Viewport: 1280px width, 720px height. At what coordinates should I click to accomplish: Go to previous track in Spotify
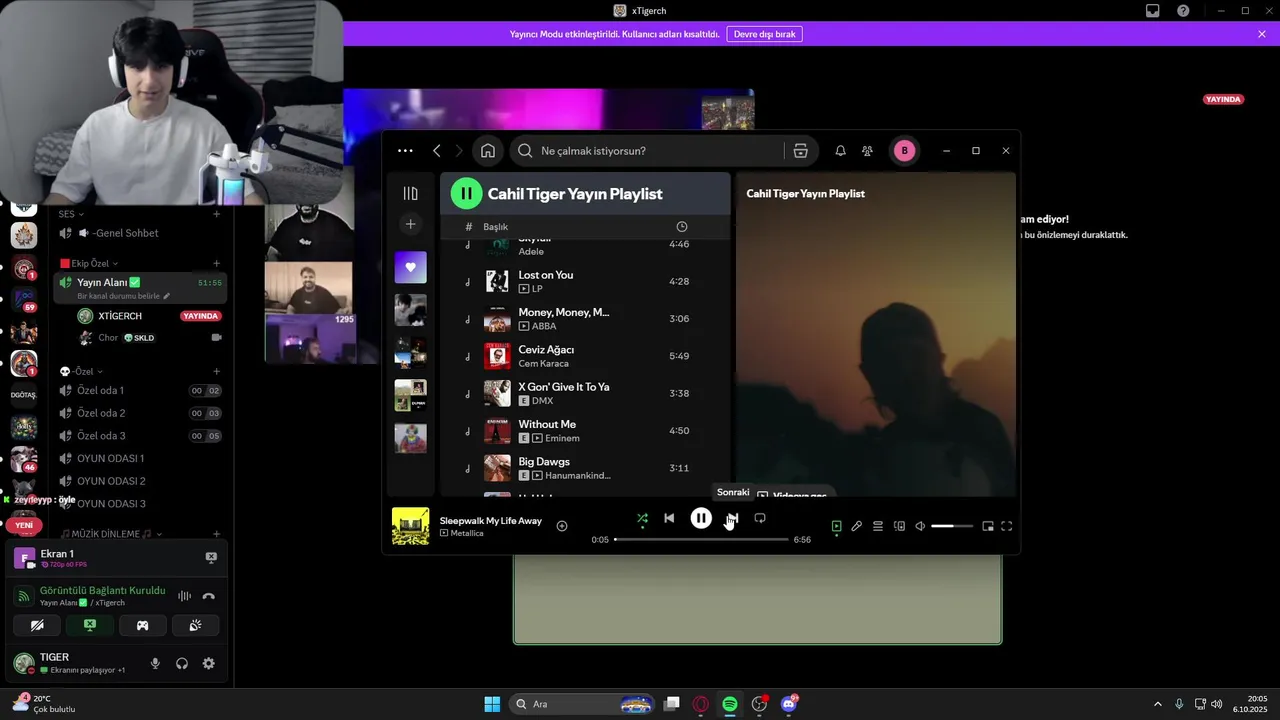point(669,518)
